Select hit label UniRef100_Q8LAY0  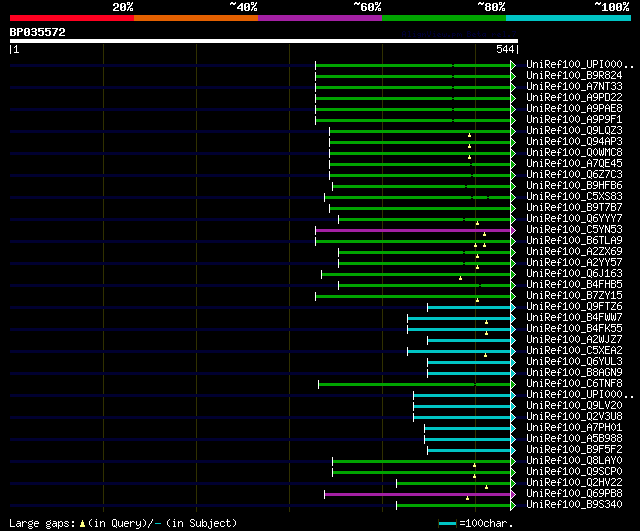point(574,461)
